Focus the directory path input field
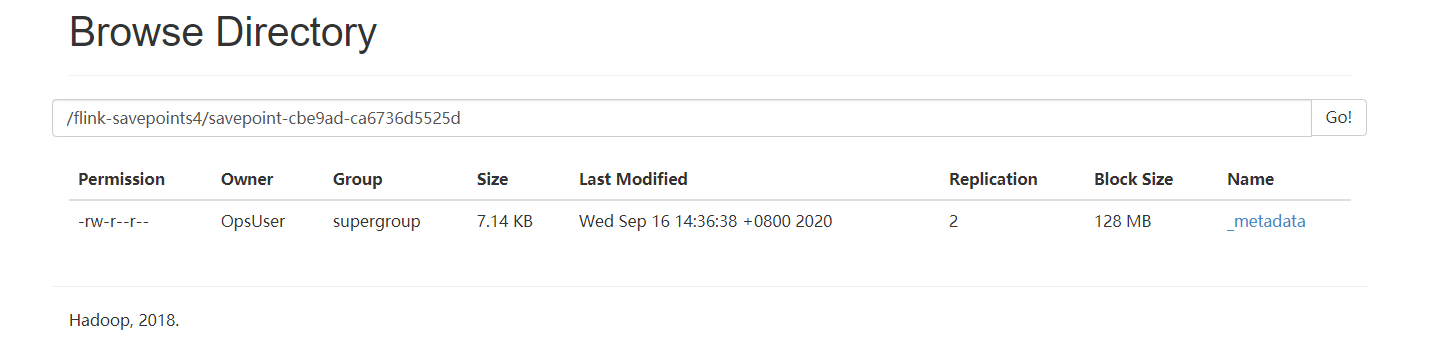1435x360 pixels. 682,118
